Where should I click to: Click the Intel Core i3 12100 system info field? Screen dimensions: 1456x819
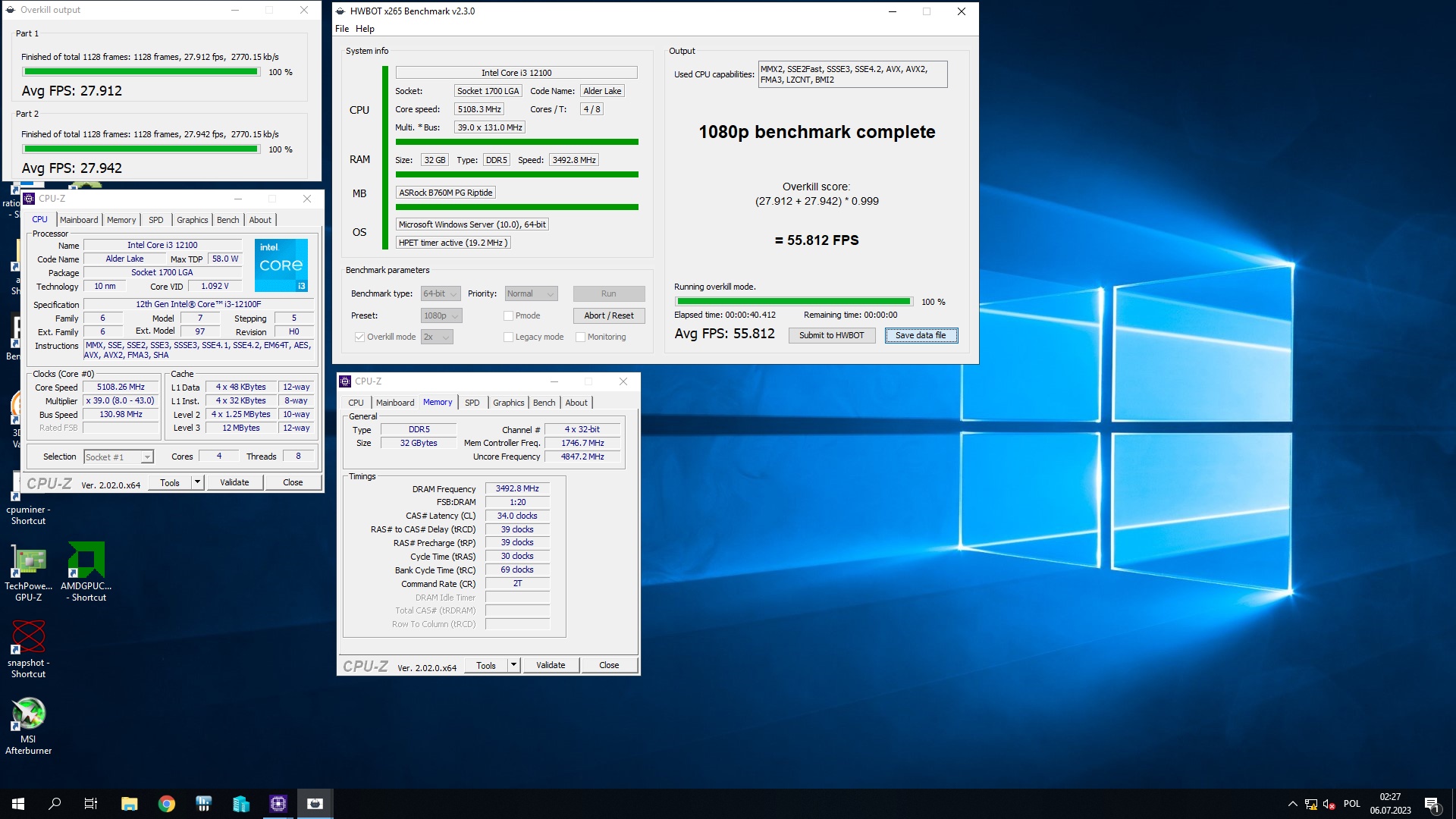pos(516,73)
